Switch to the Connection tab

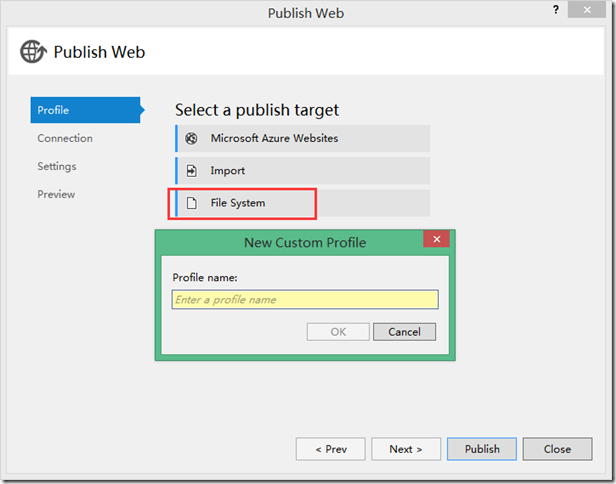coord(65,138)
